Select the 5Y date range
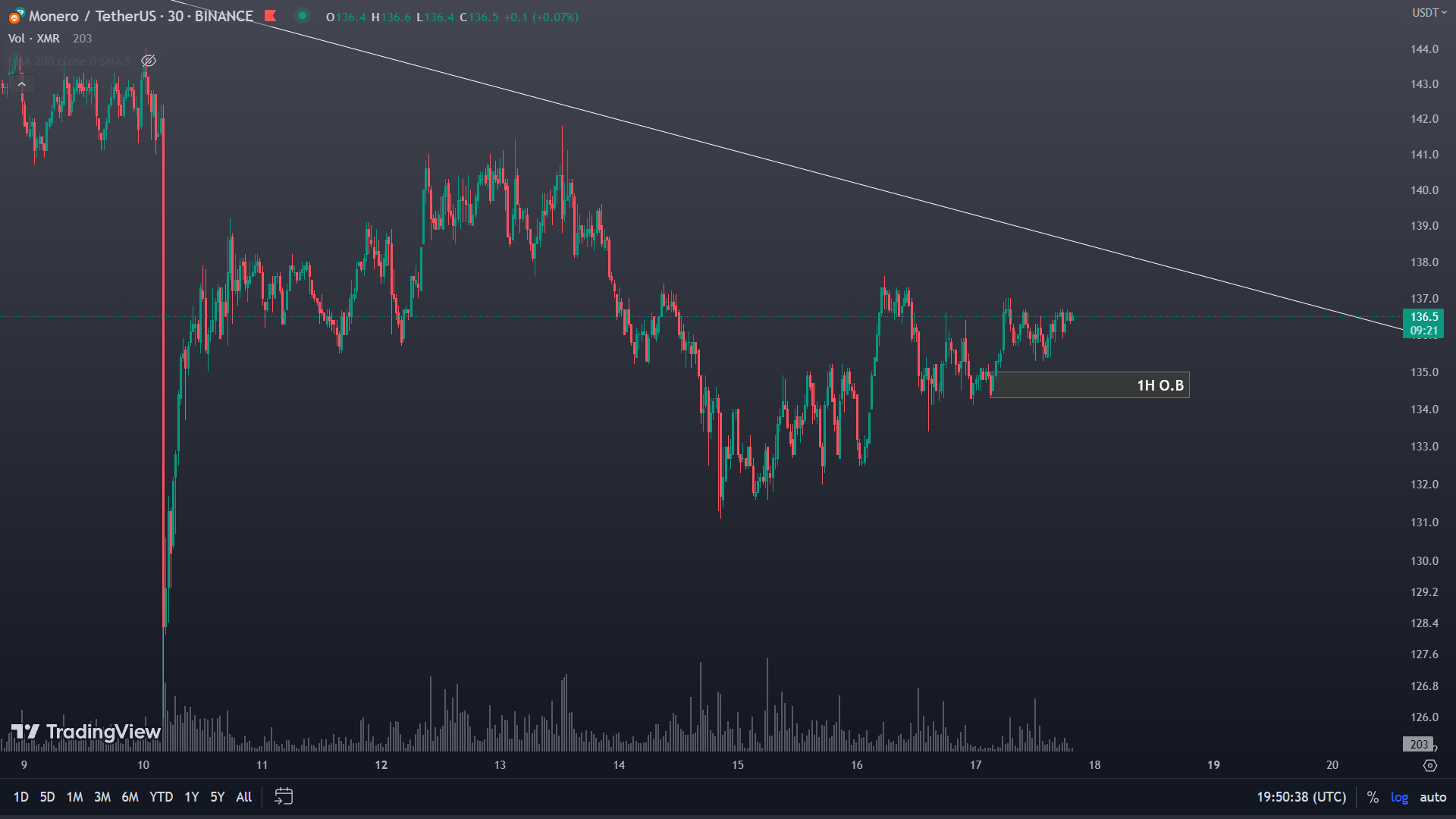 (x=218, y=797)
